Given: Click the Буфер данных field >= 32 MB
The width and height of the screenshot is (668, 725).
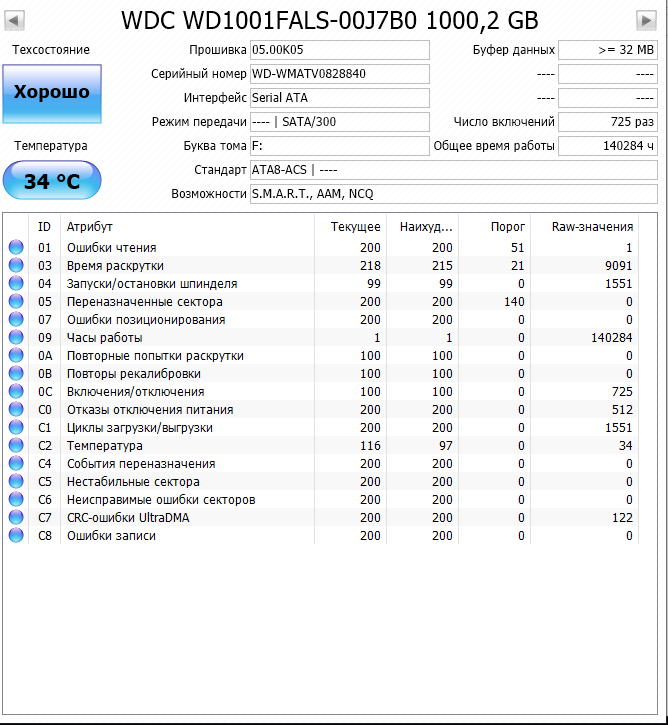Looking at the screenshot, I should (608, 50).
